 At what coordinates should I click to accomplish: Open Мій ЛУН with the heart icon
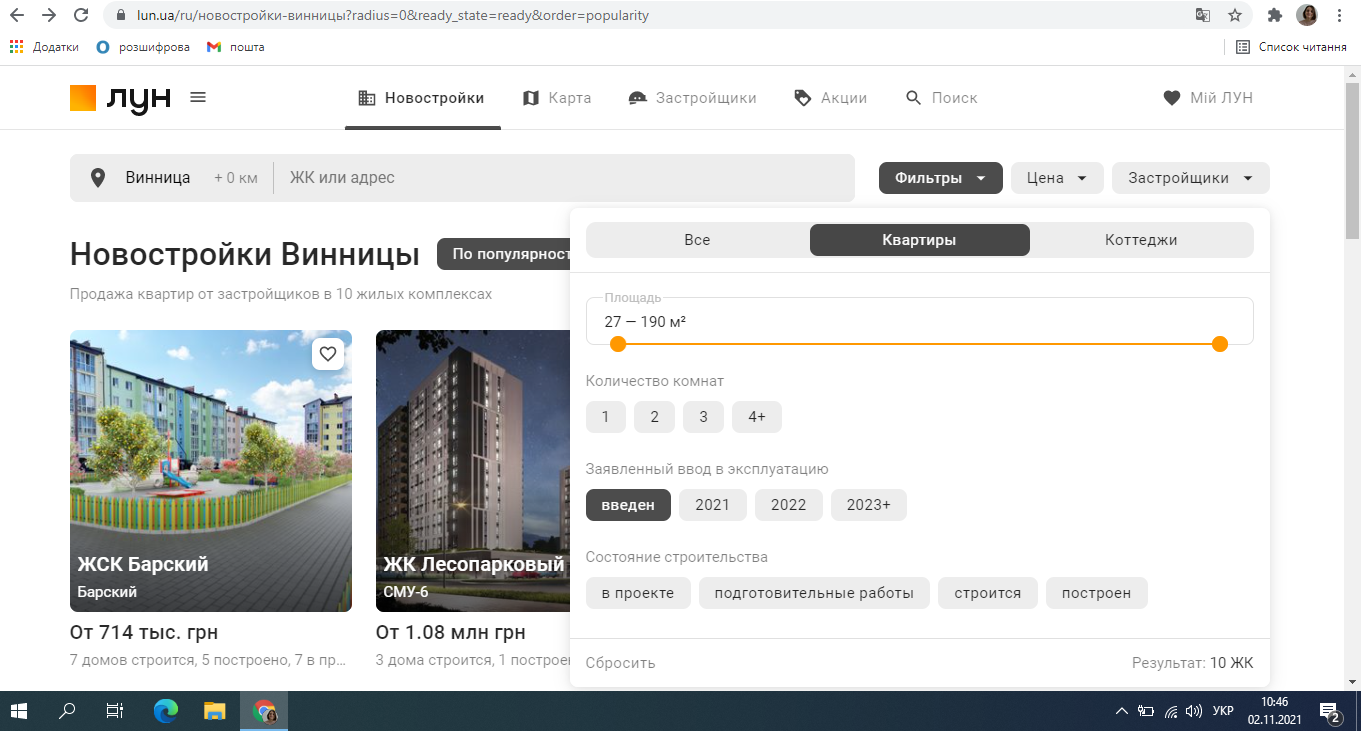[1208, 97]
